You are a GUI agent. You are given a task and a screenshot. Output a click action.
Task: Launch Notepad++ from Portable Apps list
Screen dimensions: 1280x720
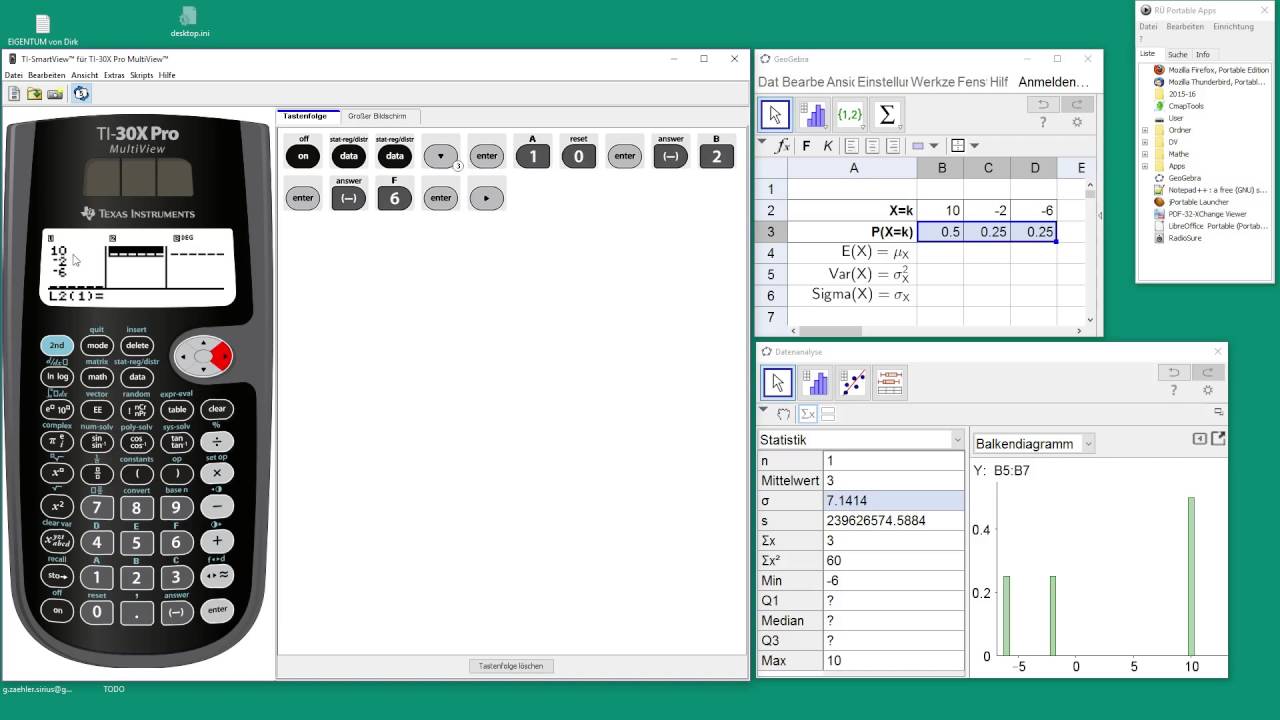click(x=1211, y=190)
